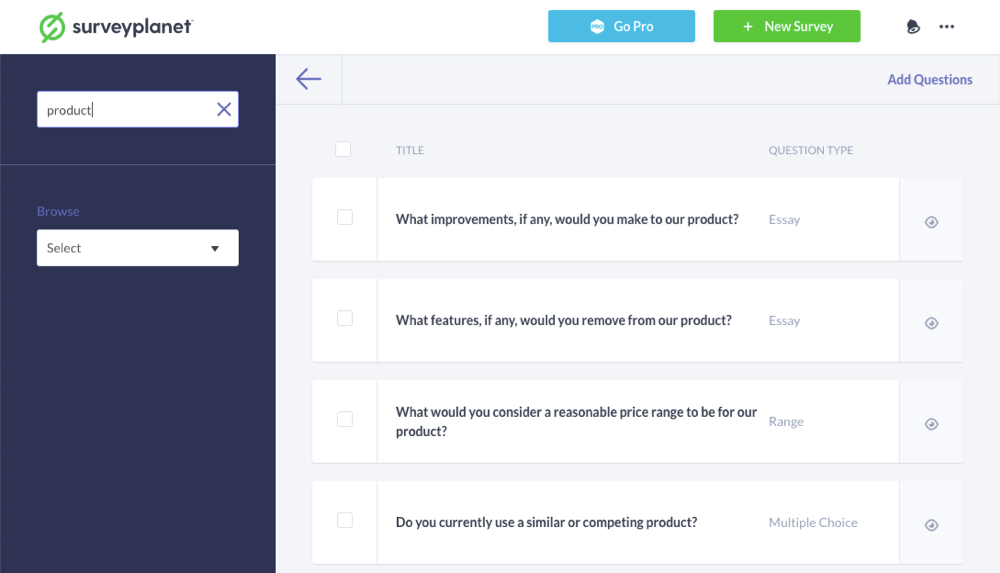The height and width of the screenshot is (573, 1000).
Task: Click the Add Questions link
Action: coord(929,80)
